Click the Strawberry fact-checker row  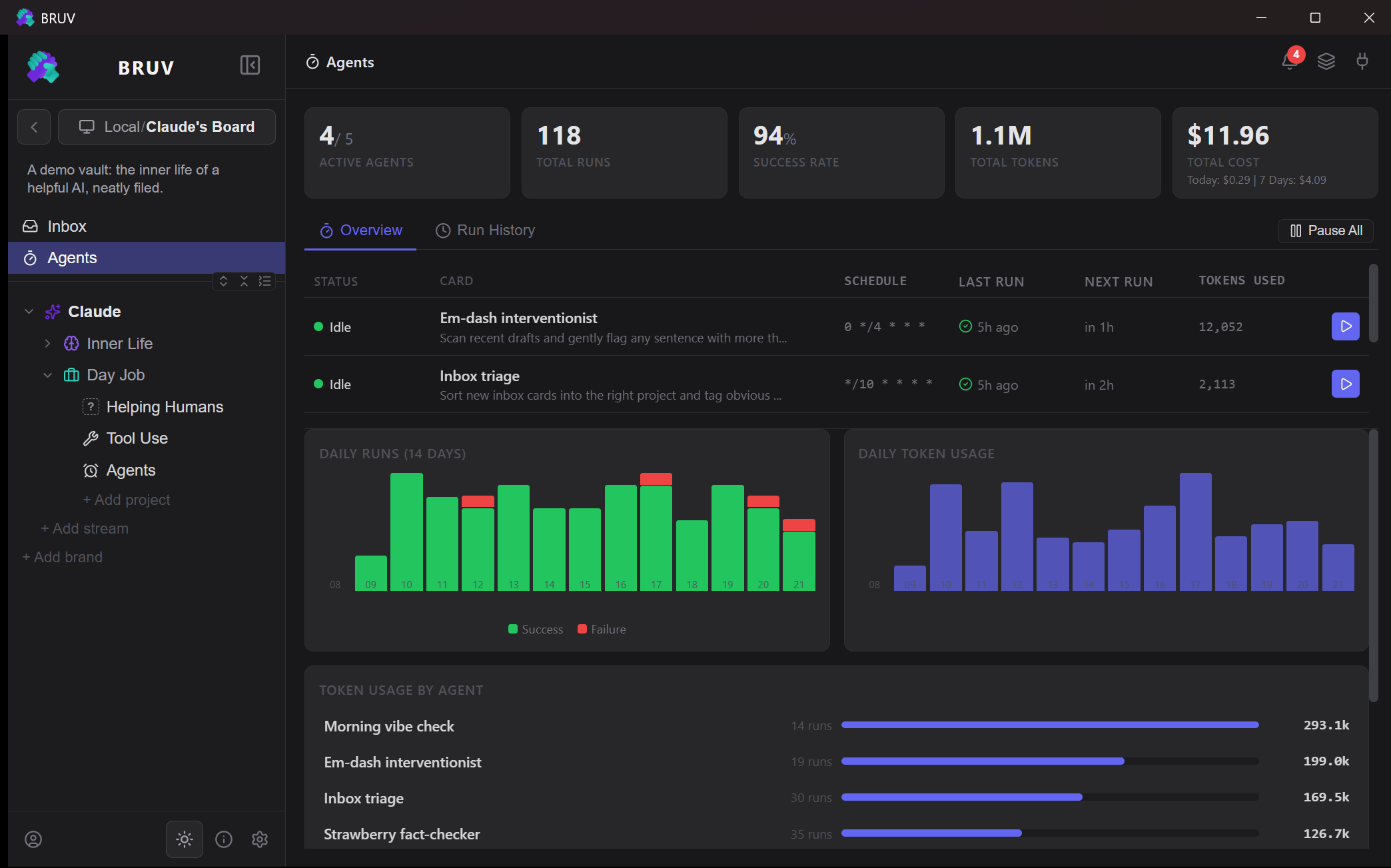(837, 833)
